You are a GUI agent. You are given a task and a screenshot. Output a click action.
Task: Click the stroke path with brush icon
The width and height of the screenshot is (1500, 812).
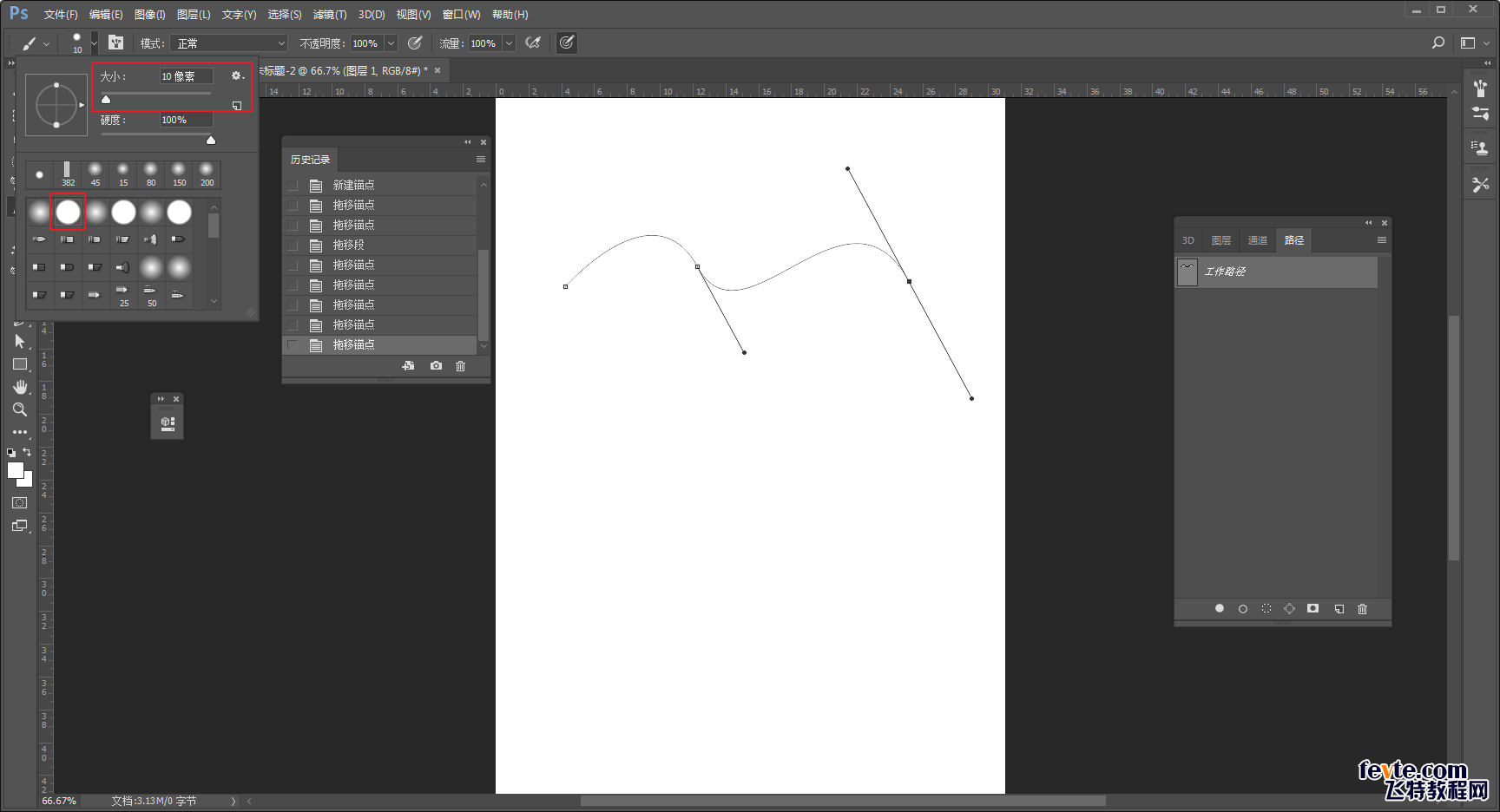click(1243, 609)
